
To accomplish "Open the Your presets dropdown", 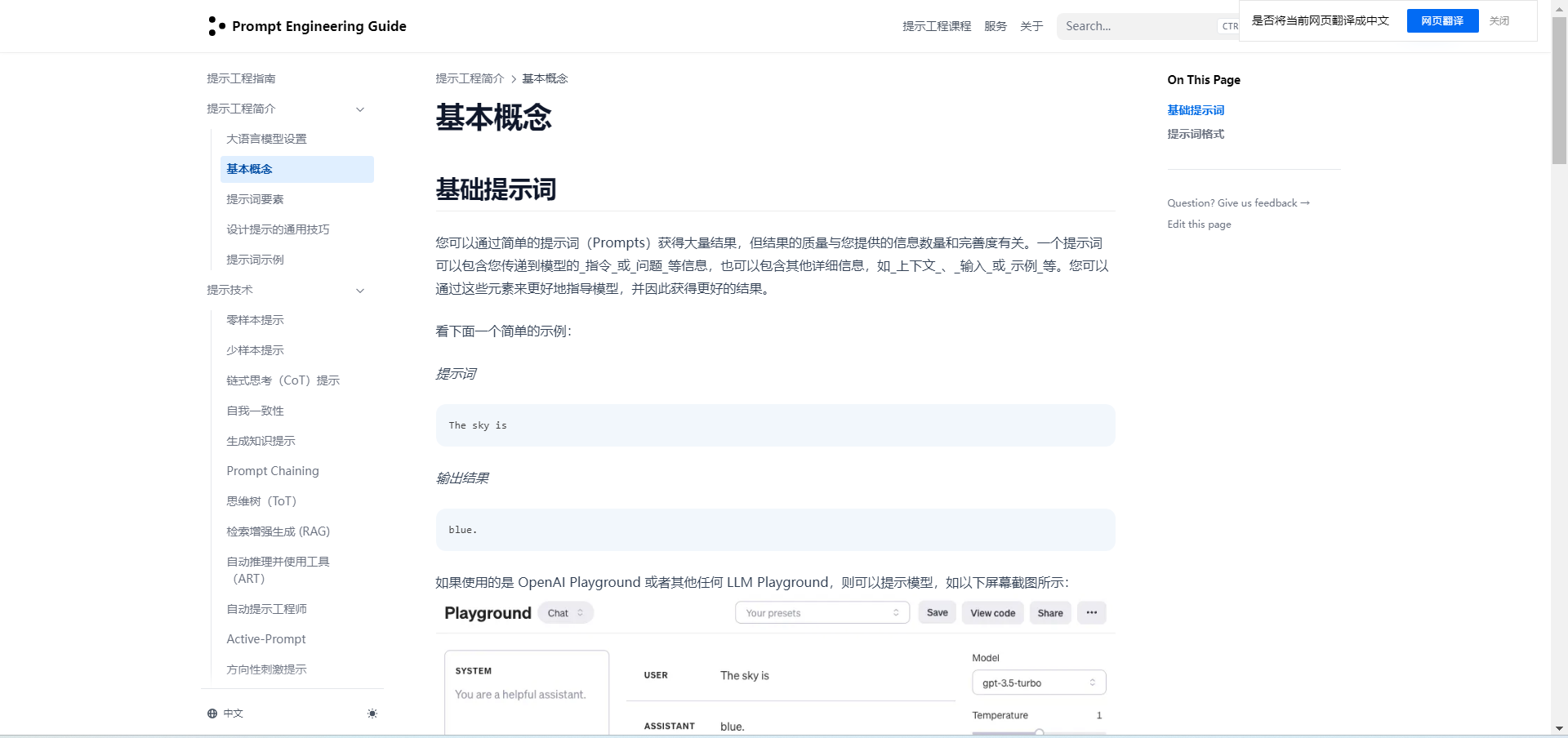I will (x=822, y=613).
